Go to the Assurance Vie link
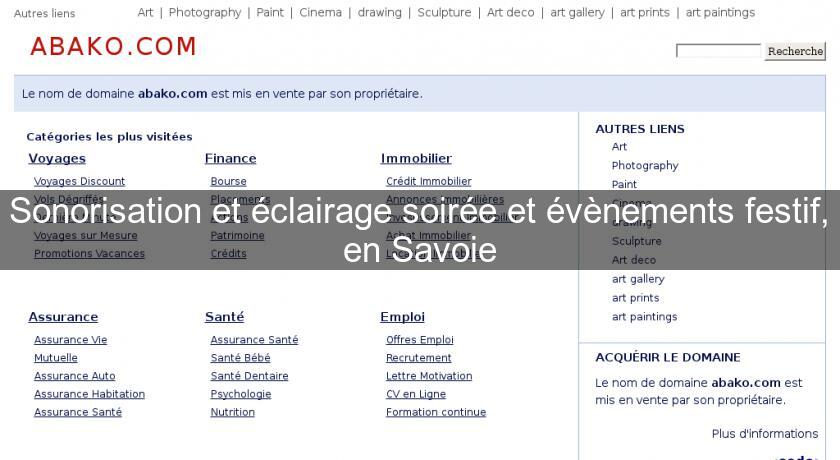 (71, 340)
